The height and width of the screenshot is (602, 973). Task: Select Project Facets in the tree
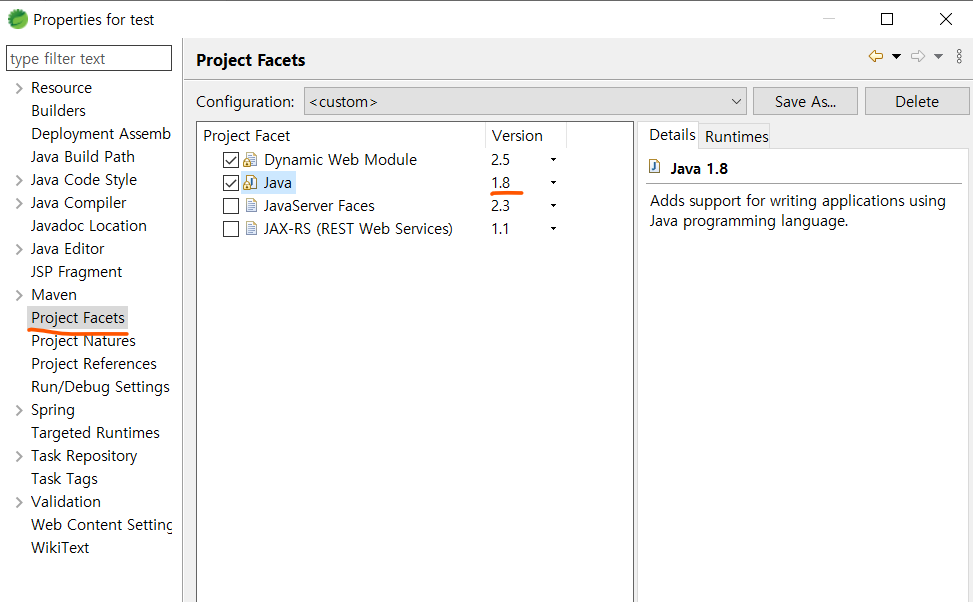78,318
